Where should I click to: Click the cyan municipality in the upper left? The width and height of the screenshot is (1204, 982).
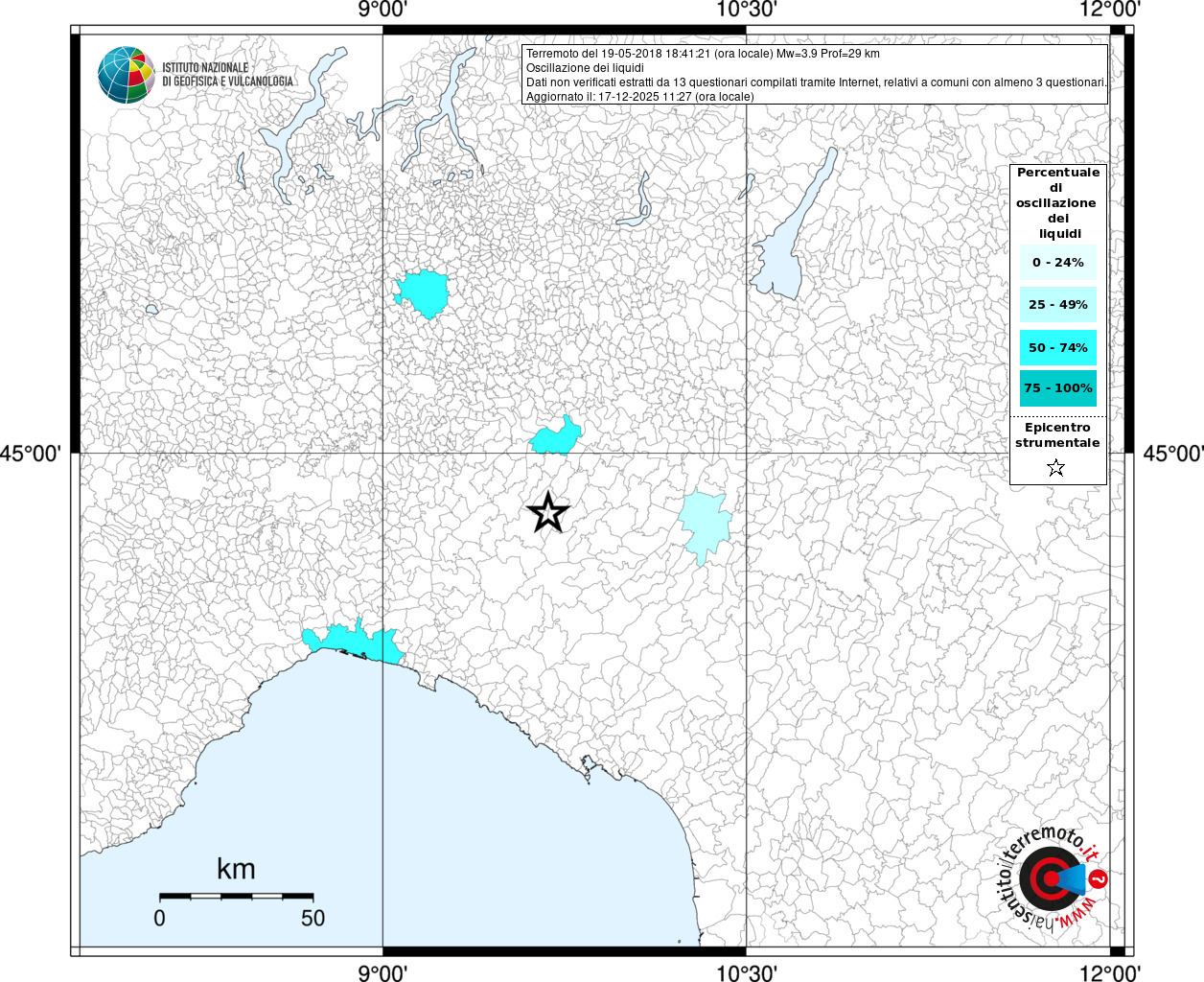tap(423, 292)
